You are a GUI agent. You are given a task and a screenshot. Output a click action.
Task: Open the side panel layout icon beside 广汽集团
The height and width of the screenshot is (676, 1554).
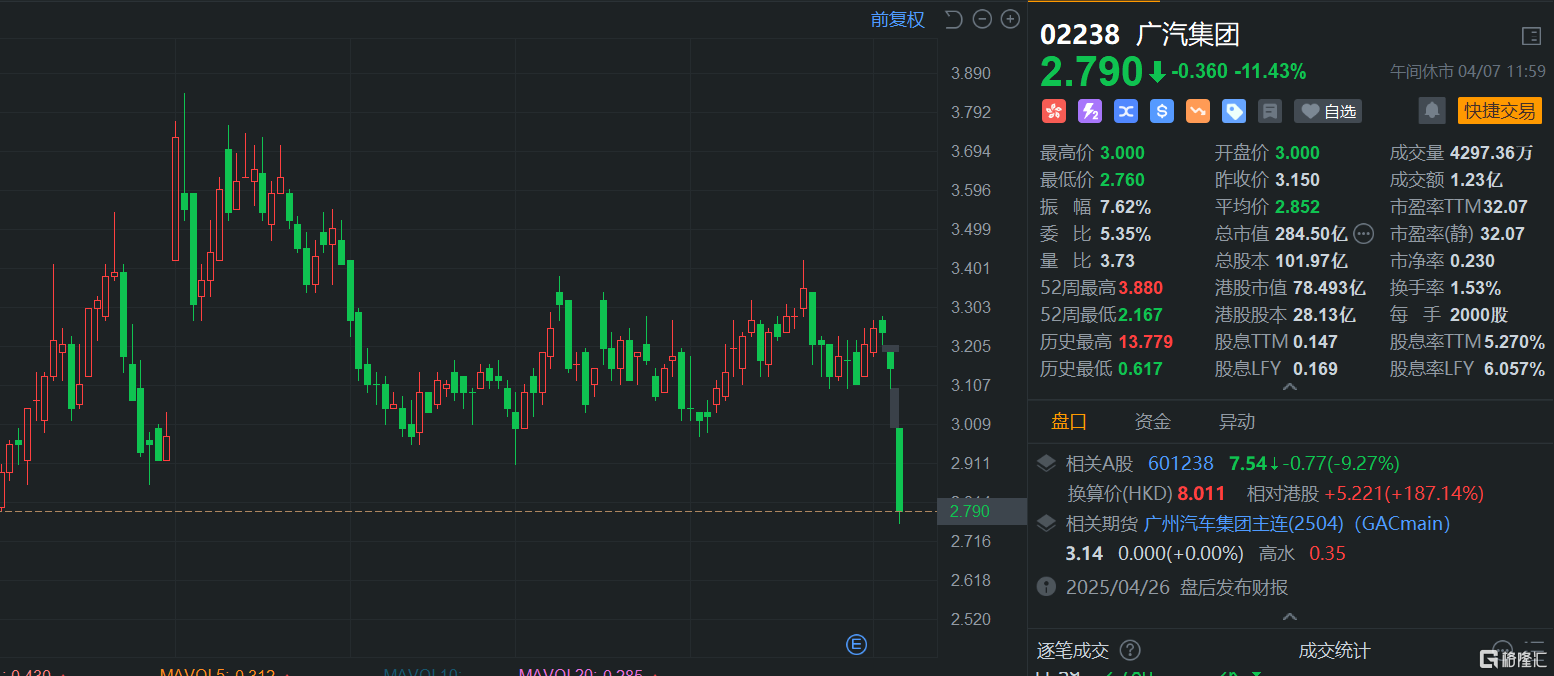point(1531,36)
